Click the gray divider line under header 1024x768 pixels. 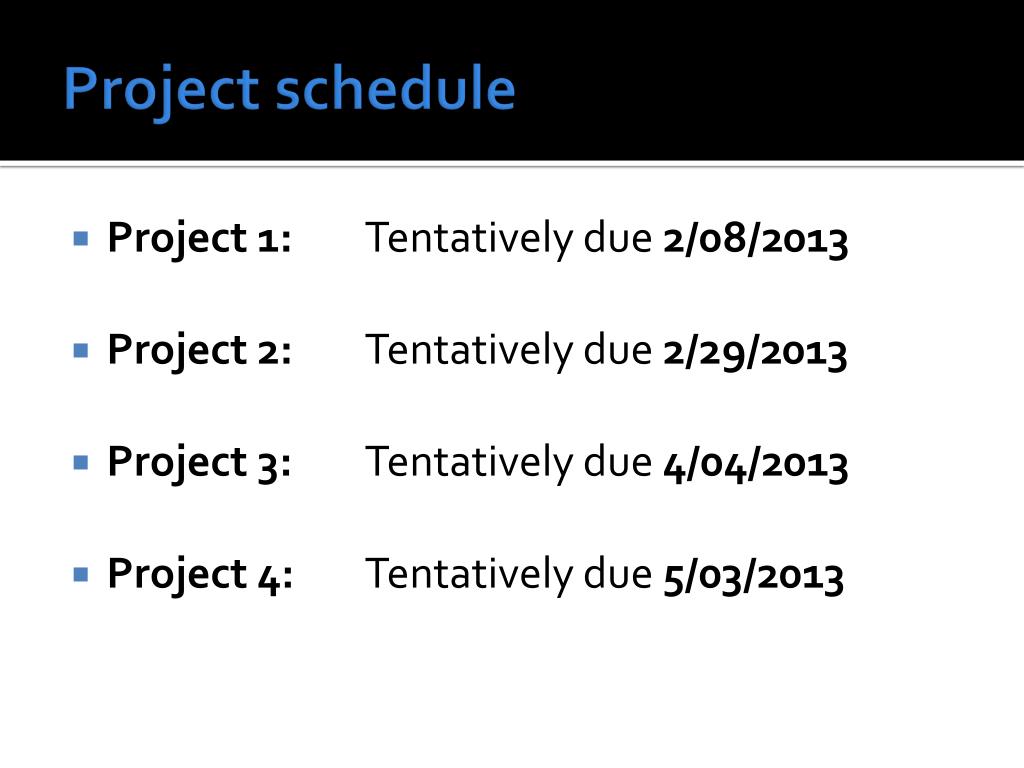[512, 165]
